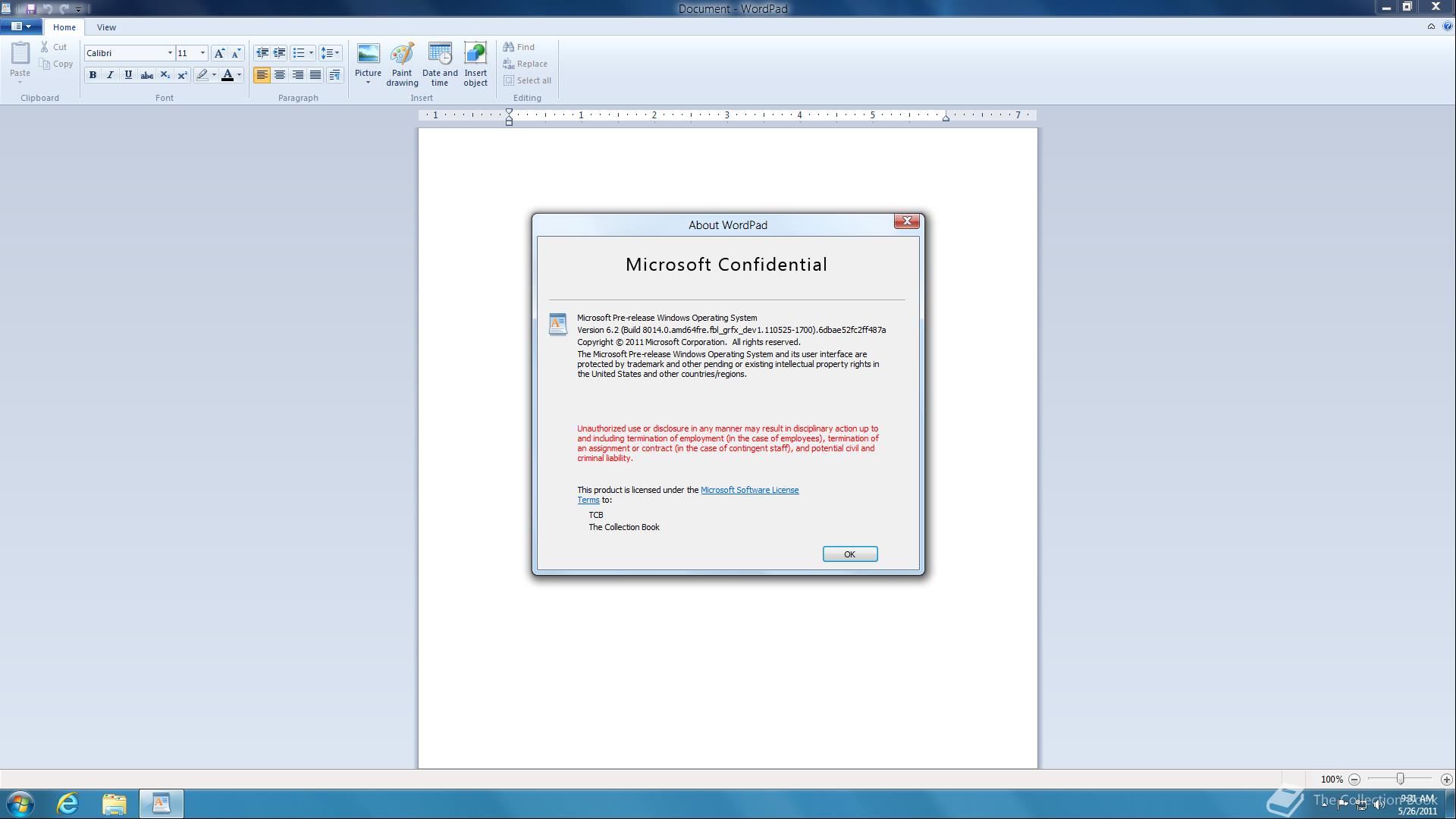
Task: Click the Save icon in the quick access toolbar
Action: [30, 8]
